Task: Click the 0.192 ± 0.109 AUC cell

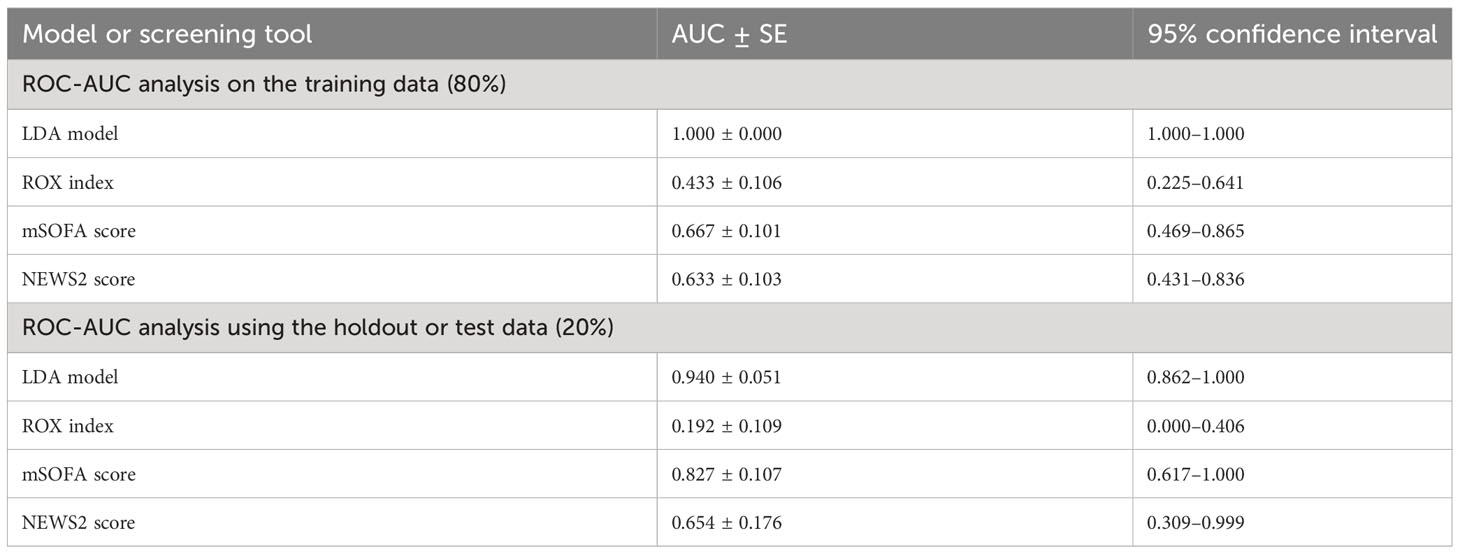Action: click(x=727, y=426)
